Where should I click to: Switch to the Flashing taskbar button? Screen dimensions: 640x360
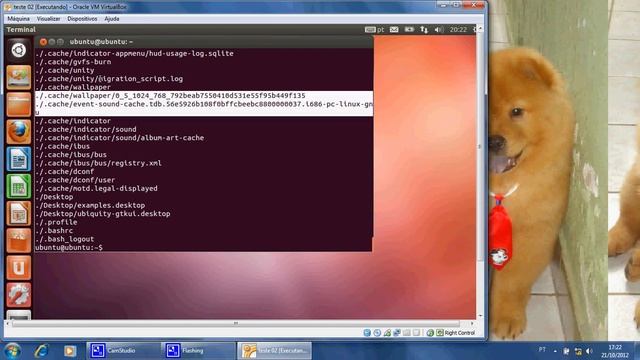click(198, 351)
